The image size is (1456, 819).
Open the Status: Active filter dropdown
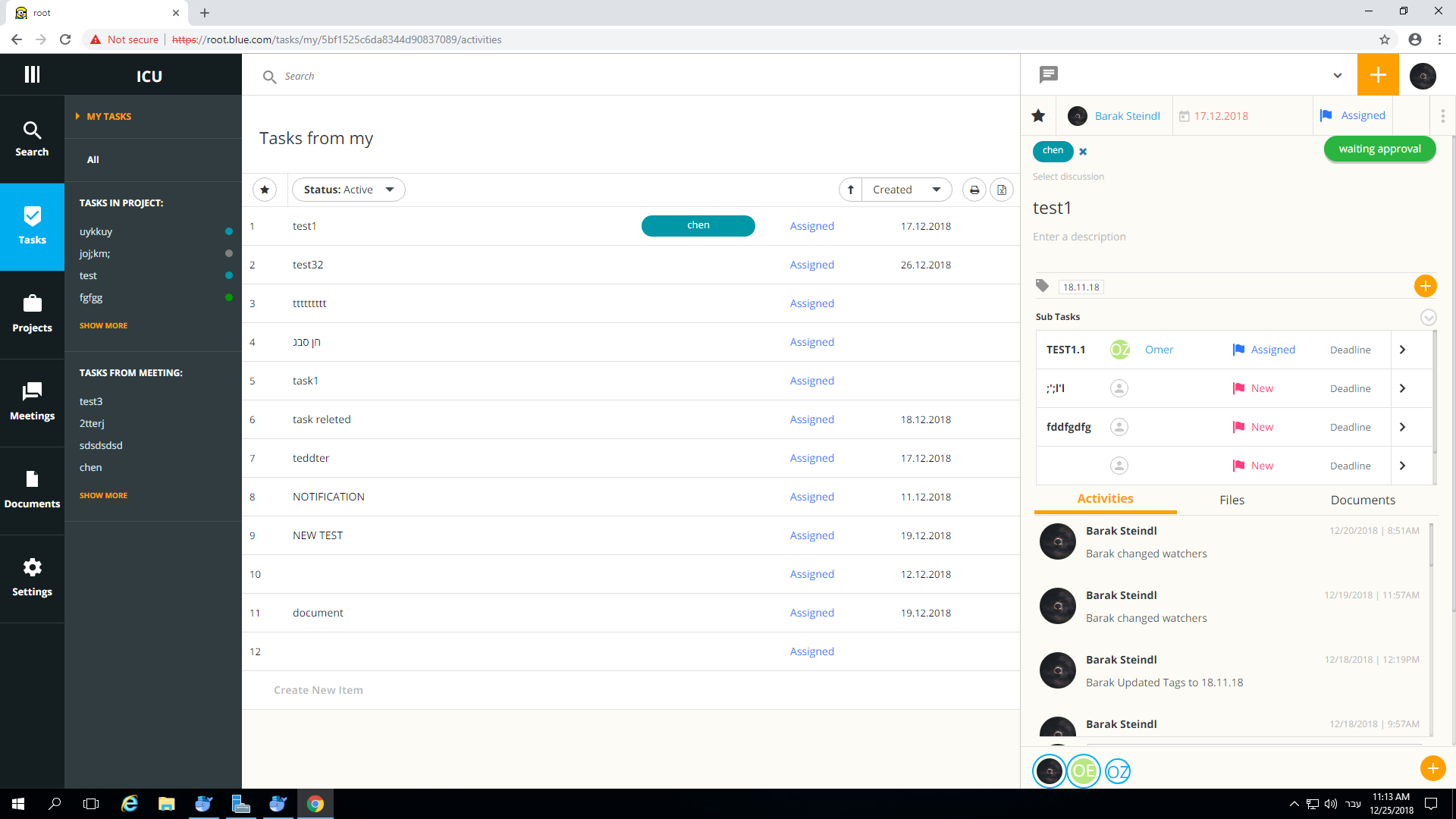coord(349,190)
